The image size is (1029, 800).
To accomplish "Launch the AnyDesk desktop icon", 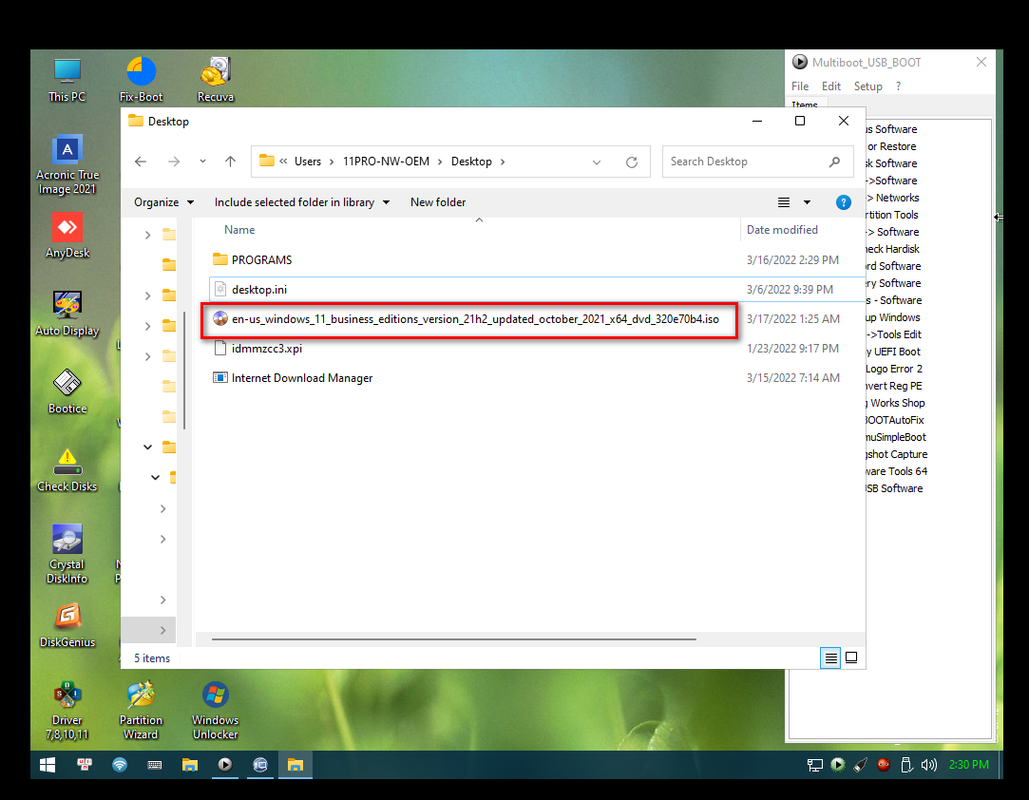I will [67, 235].
